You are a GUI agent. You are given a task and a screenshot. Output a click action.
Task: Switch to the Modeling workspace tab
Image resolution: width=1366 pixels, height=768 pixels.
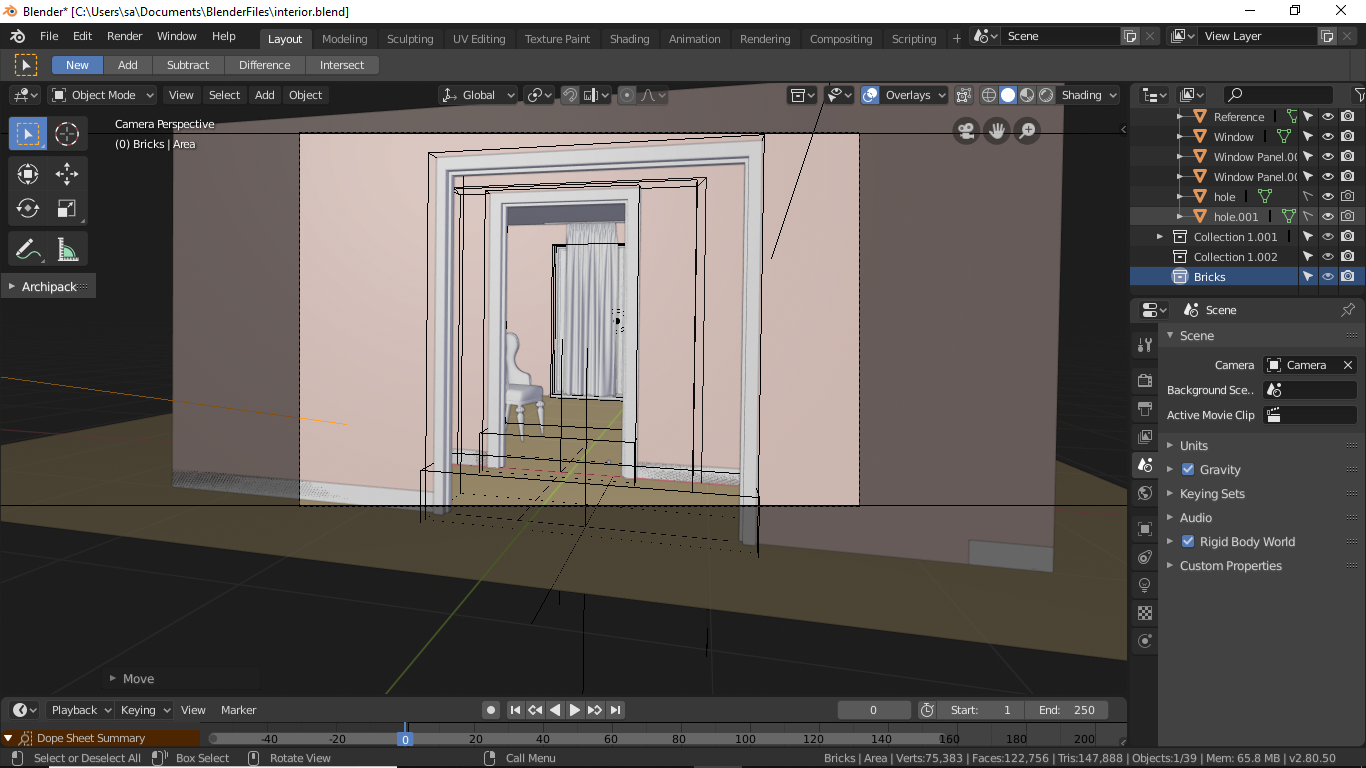click(x=345, y=39)
